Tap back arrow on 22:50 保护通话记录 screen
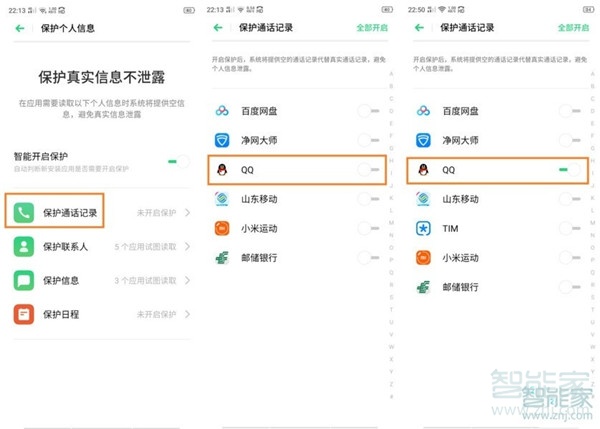Viewport: 600px width, 429px height. (x=419, y=28)
